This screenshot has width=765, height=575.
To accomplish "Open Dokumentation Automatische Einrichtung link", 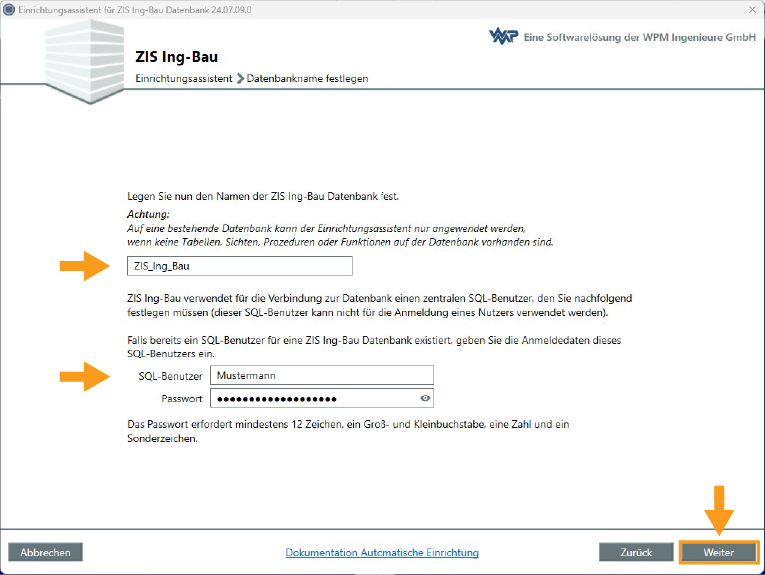I will click(382, 552).
